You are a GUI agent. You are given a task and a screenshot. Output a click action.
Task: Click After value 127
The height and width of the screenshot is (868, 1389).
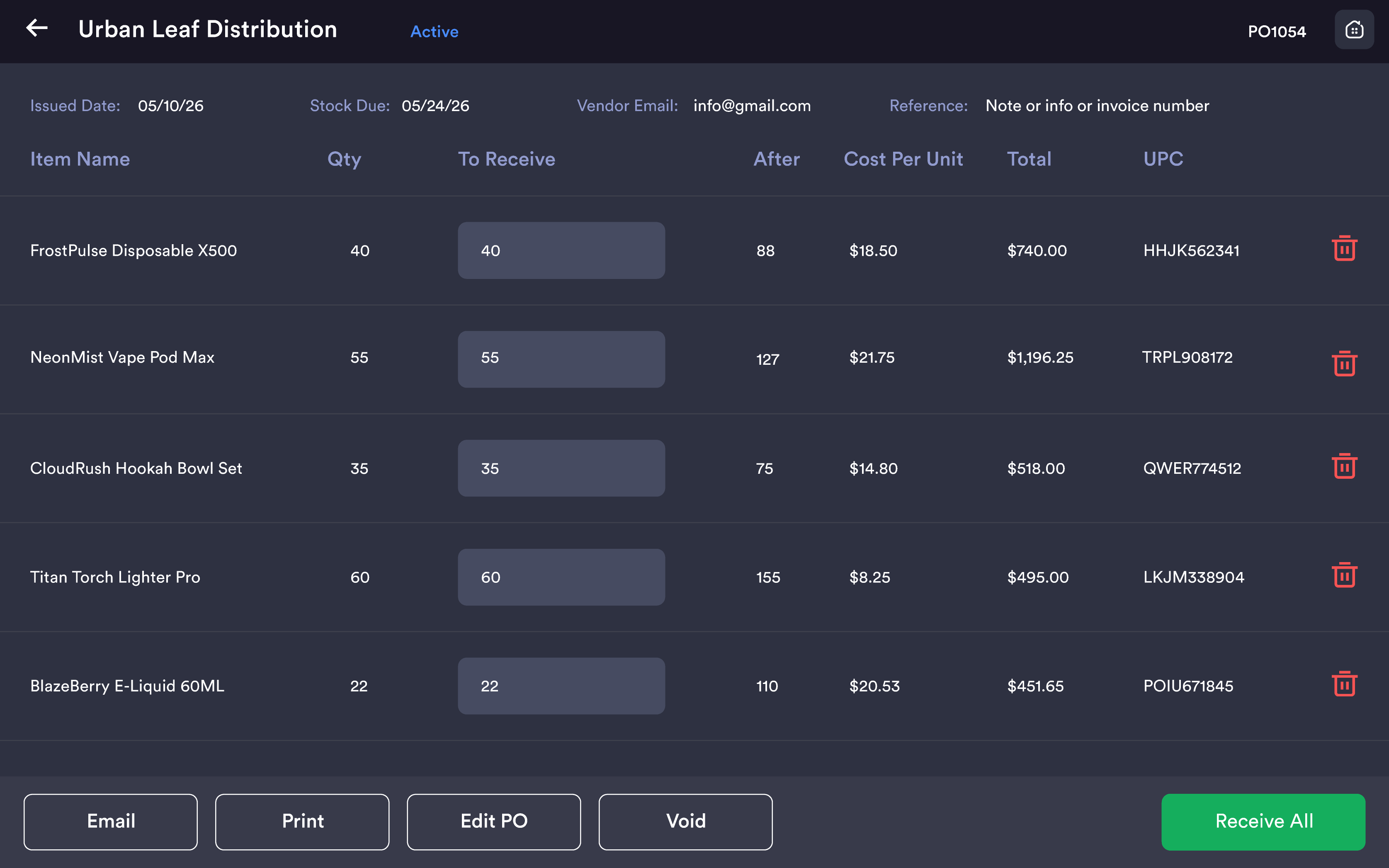point(768,360)
